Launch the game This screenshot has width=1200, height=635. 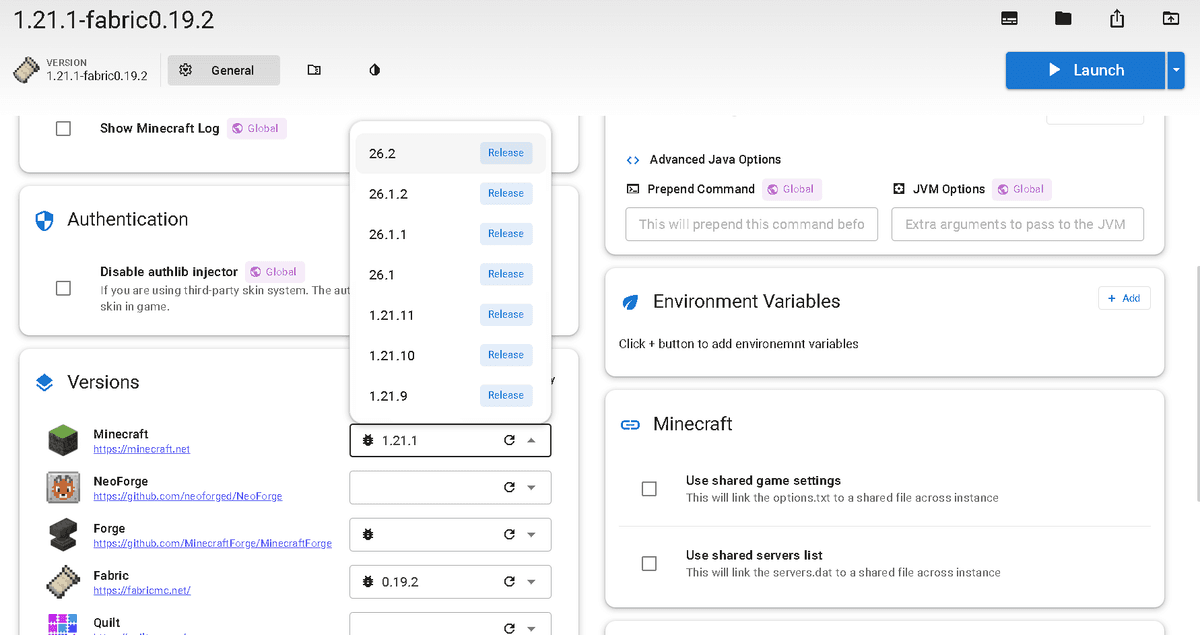click(x=1085, y=70)
